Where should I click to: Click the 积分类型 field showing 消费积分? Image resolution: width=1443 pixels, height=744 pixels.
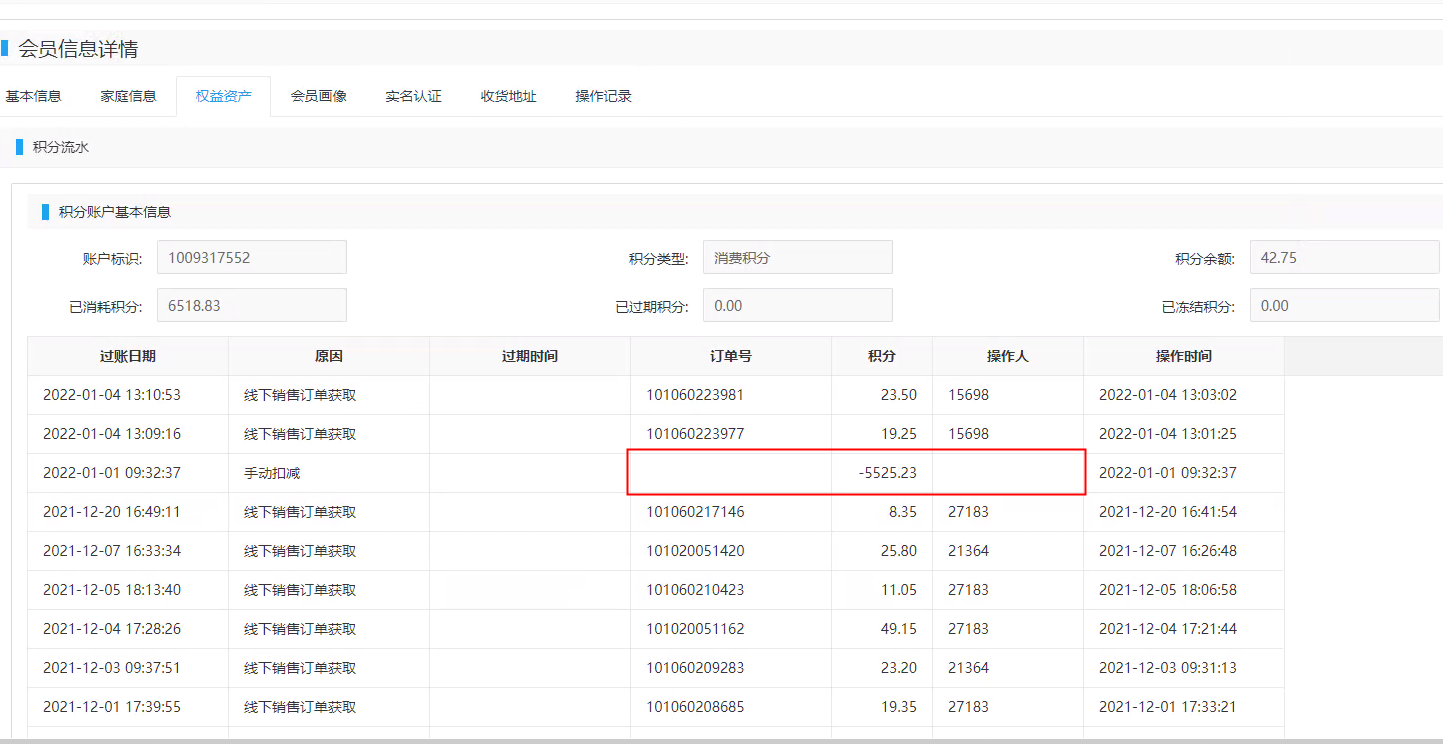pos(797,257)
